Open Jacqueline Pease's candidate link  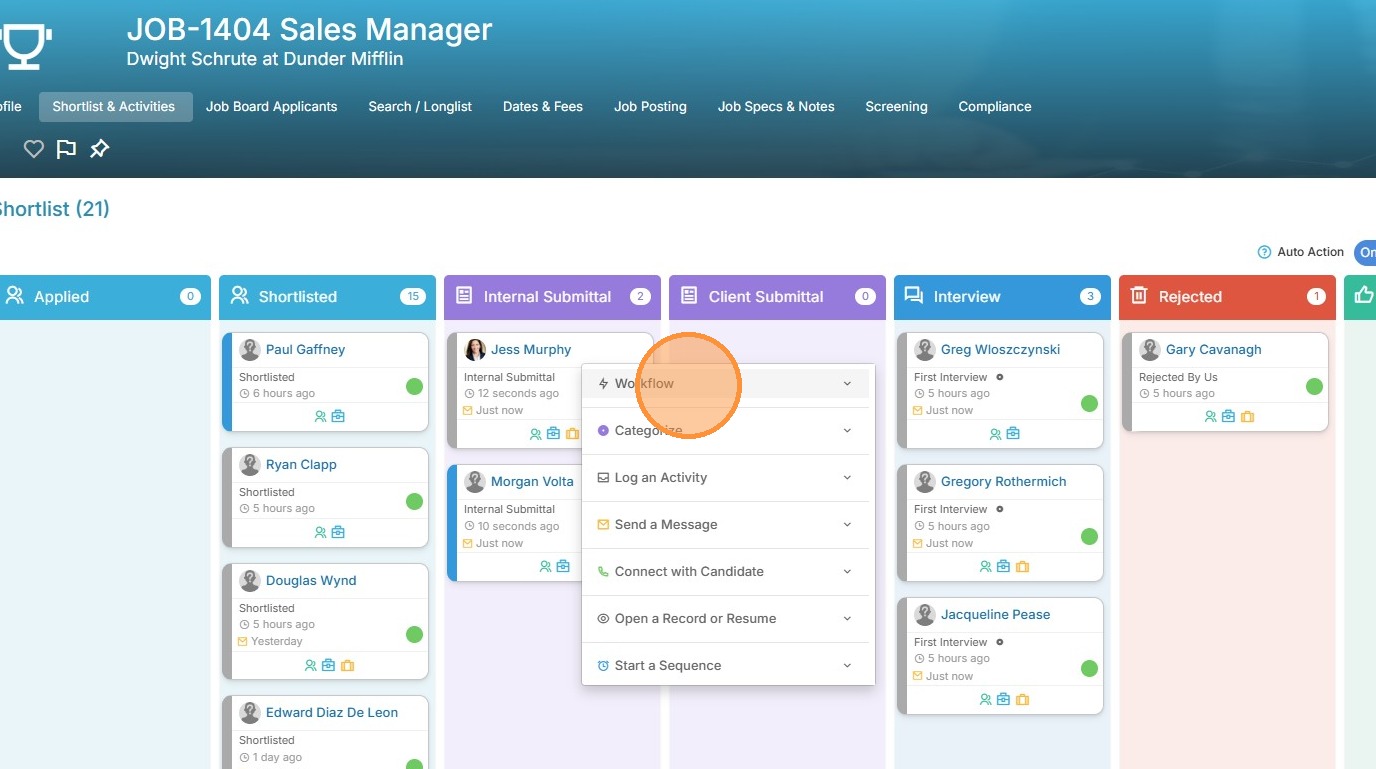[996, 615]
